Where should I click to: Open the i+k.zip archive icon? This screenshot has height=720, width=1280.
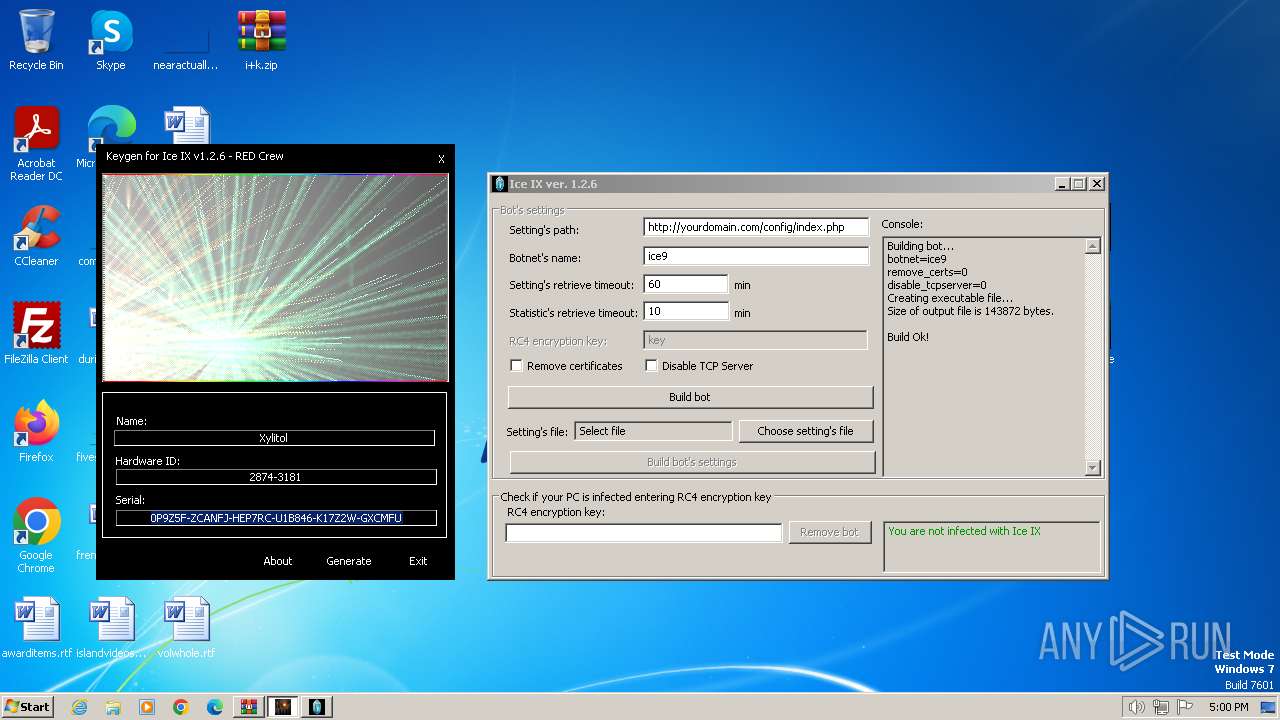pos(261,40)
